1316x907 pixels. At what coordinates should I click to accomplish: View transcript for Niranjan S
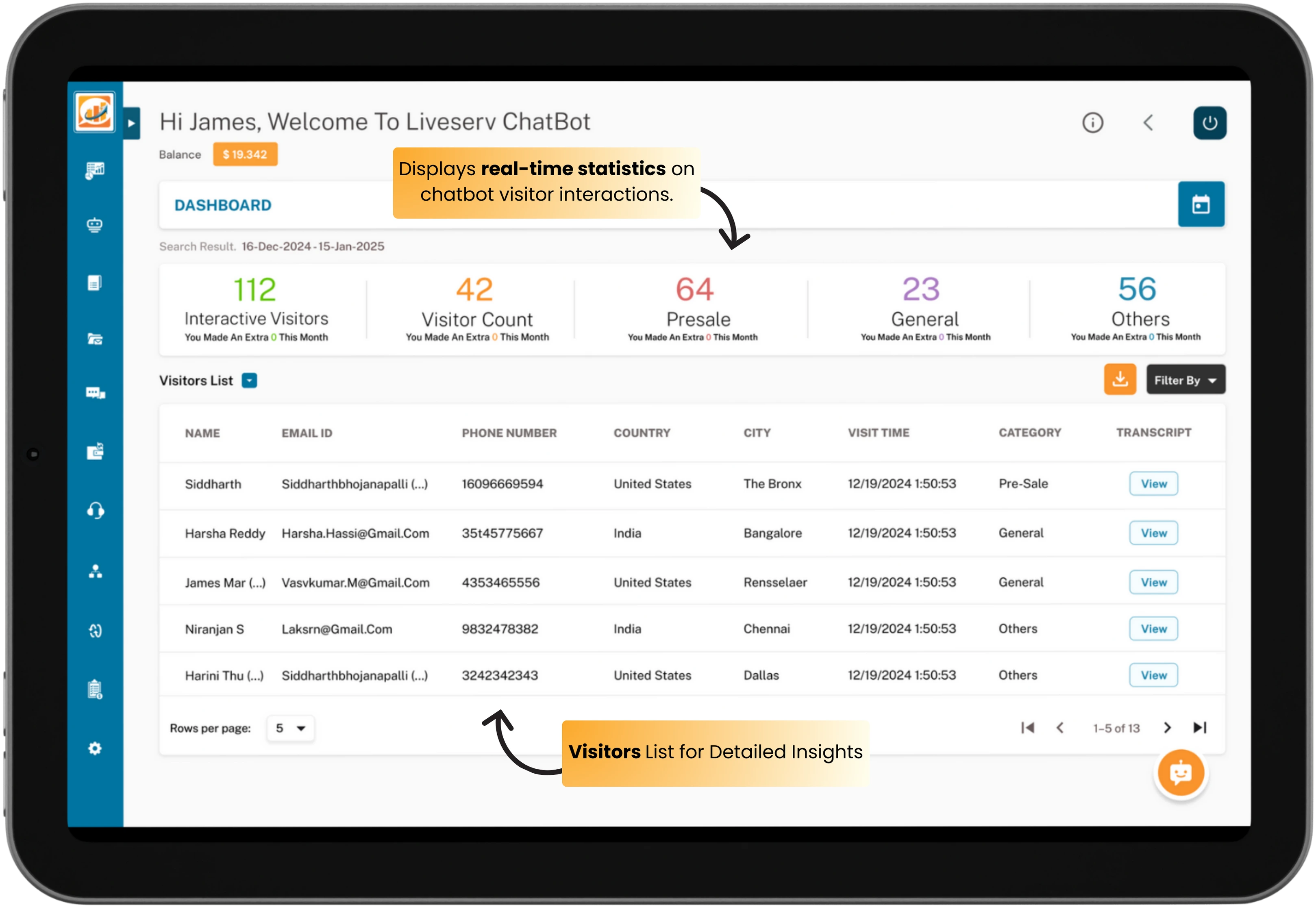pyautogui.click(x=1153, y=629)
